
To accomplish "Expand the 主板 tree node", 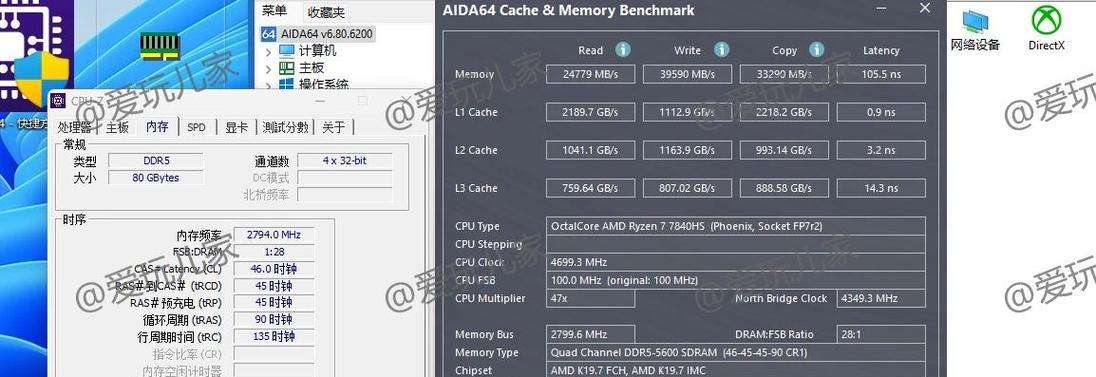I will click(x=268, y=69).
